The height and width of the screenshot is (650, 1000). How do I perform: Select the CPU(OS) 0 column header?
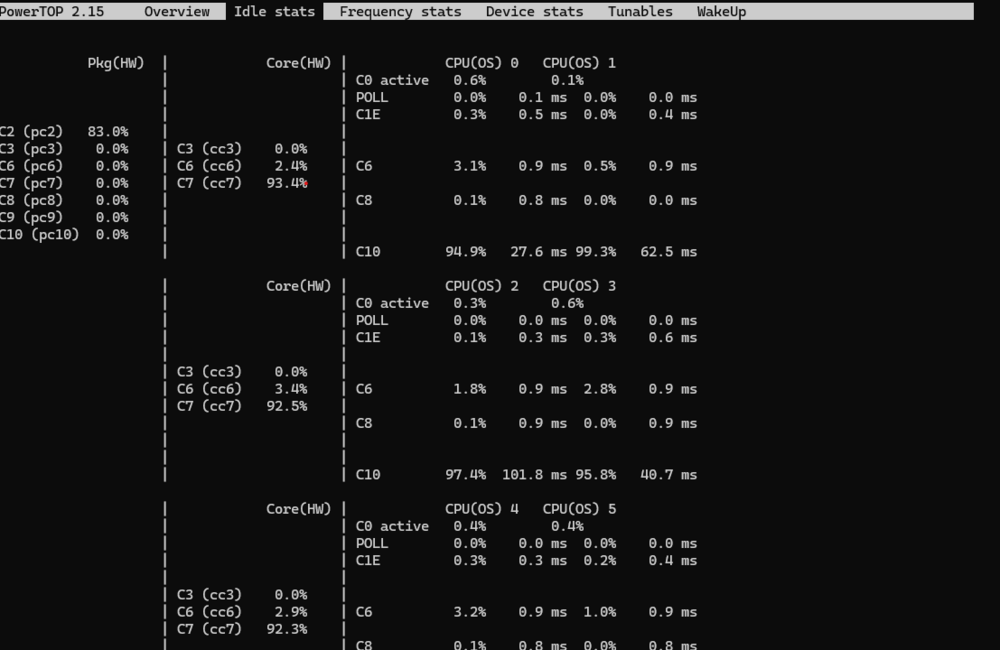pos(482,63)
